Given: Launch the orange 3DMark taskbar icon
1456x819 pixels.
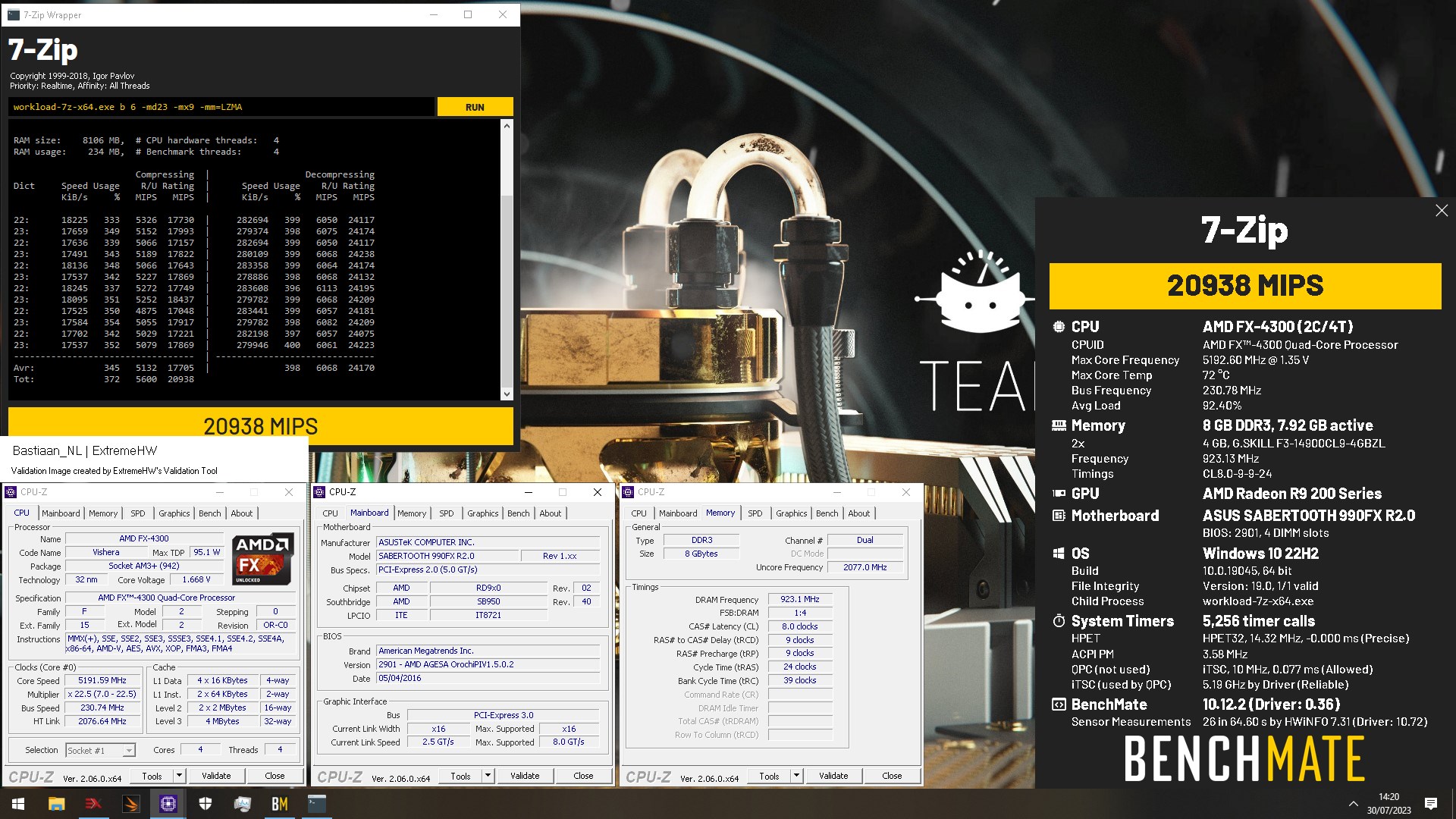Looking at the screenshot, I should pyautogui.click(x=130, y=804).
